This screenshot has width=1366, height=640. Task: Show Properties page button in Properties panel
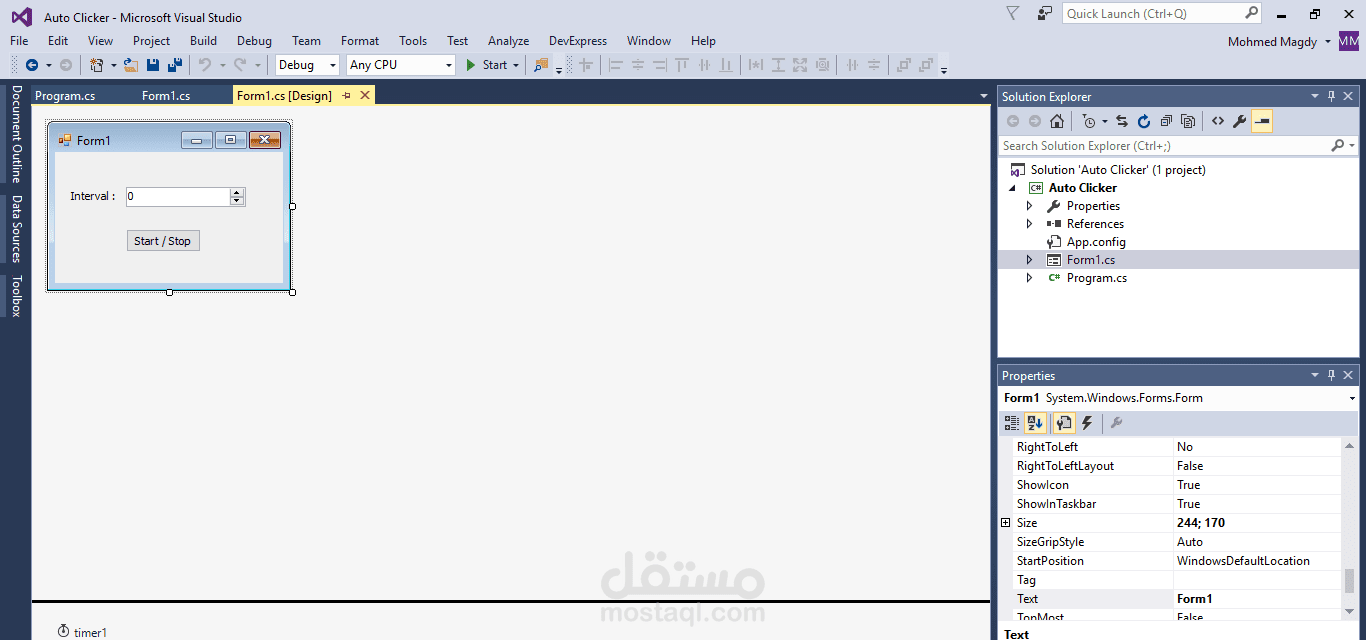[x=1064, y=423]
